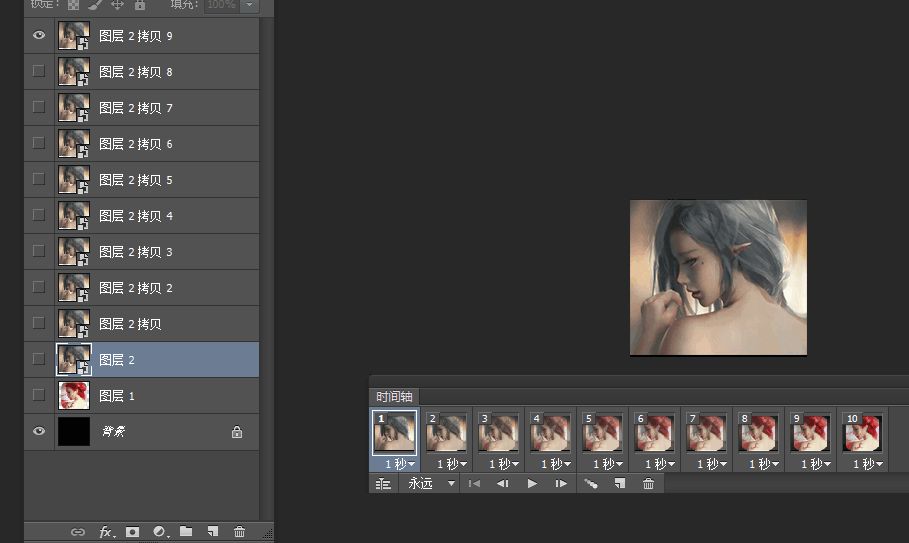The image size is (909, 543).
Task: Select timeline frame 10 thumbnail
Action: (x=863, y=432)
